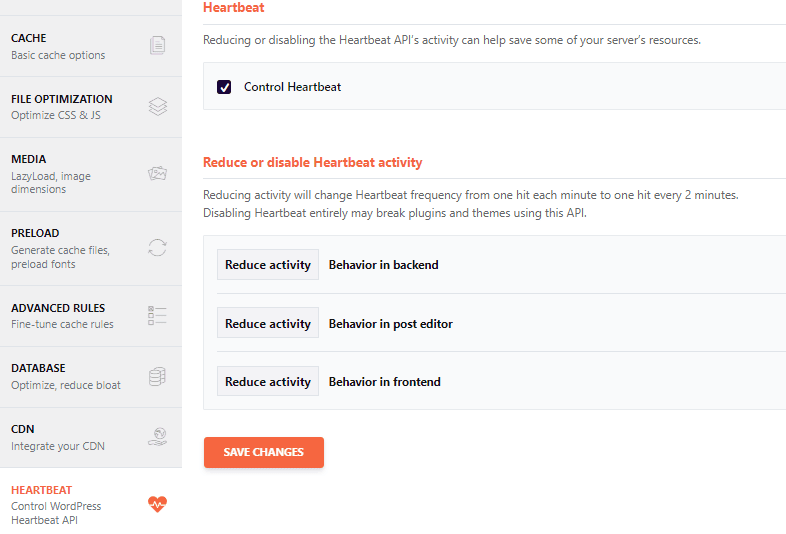The width and height of the screenshot is (786, 534).
Task: Click the CDN globe-in-hand icon
Action: pos(157,437)
